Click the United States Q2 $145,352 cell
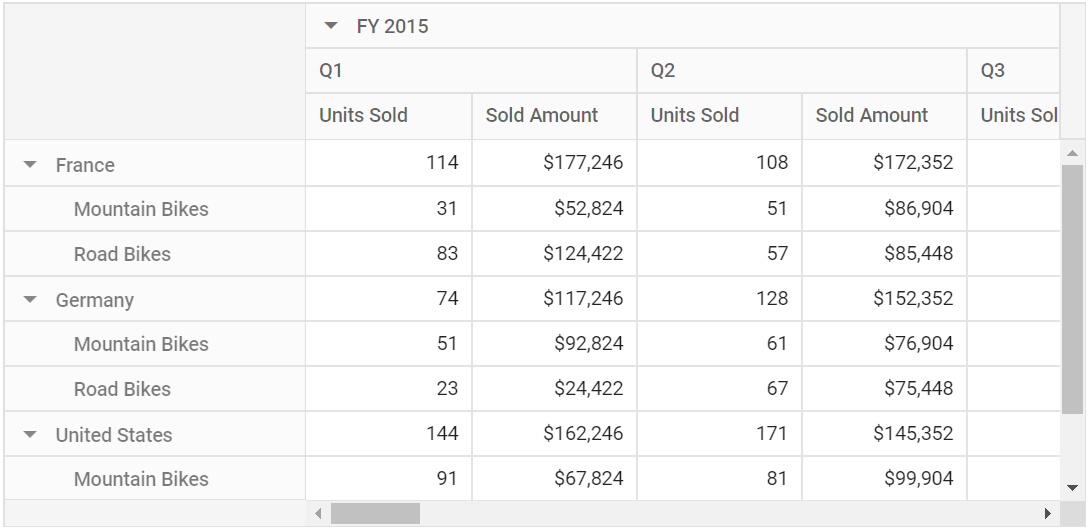The height and width of the screenshot is (528, 1088). [x=884, y=434]
